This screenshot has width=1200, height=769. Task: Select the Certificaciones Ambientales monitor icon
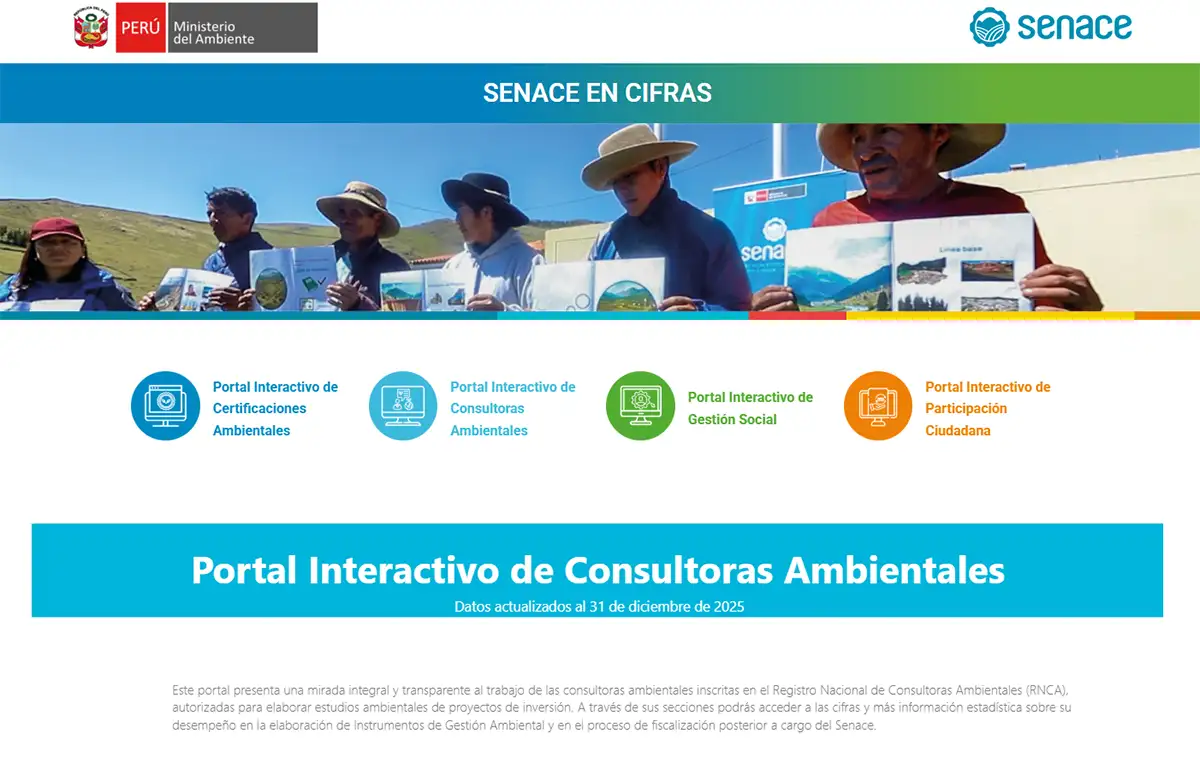(165, 405)
